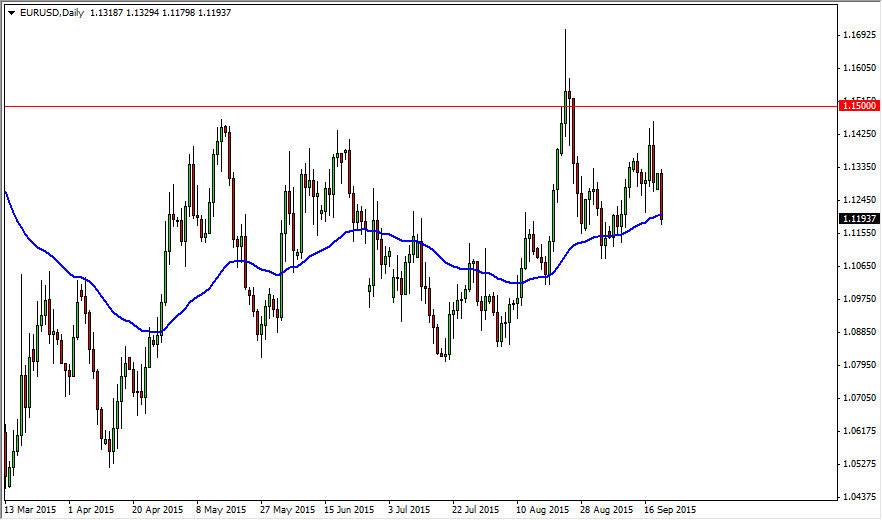882x520 pixels.
Task: Click the 8 May 2015 date label
Action: [x=220, y=510]
